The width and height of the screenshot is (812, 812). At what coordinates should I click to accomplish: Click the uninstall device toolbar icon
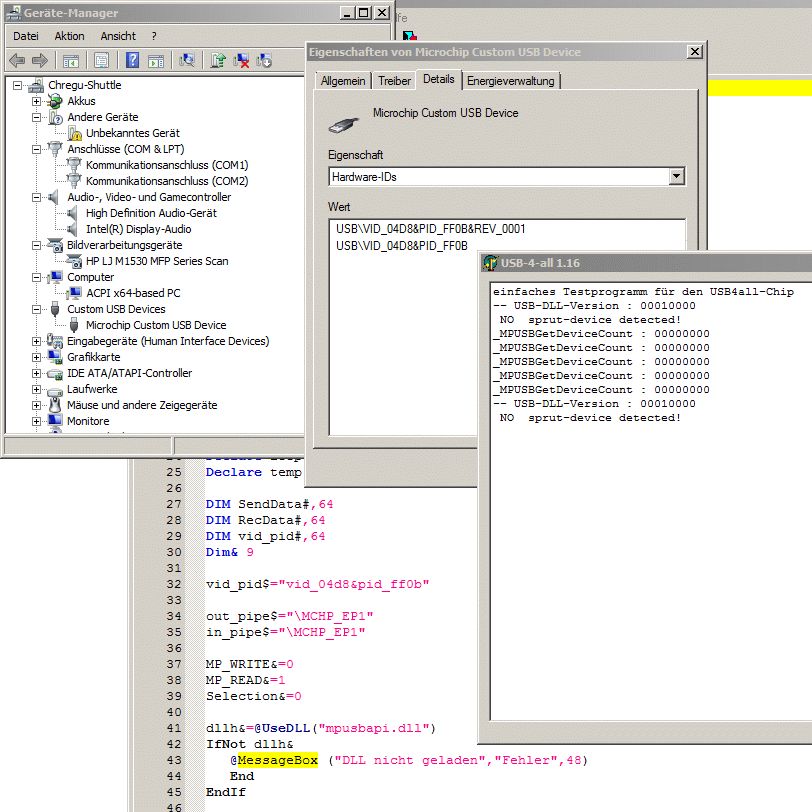242,61
